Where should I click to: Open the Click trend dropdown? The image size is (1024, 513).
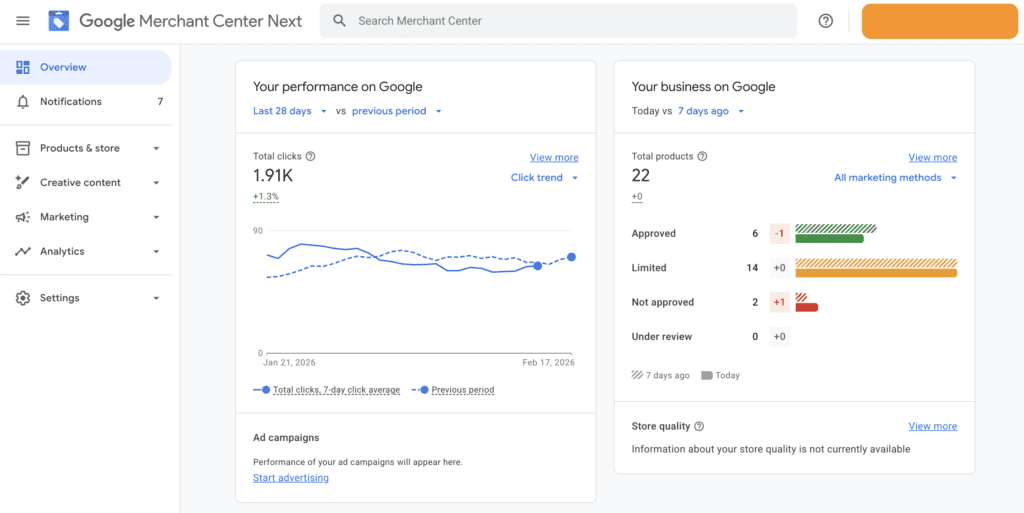pos(544,178)
